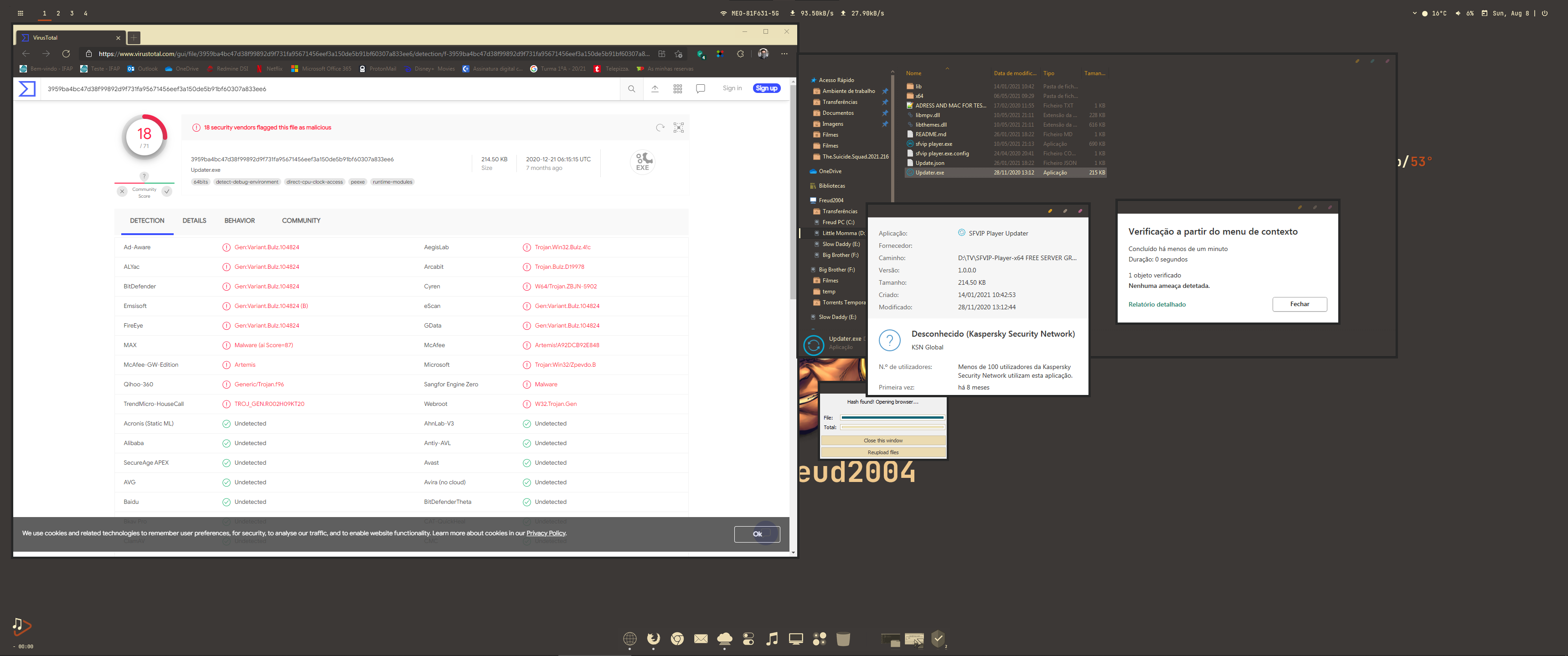This screenshot has width=1568, height=656.
Task: Click the reanalyze file refresh icon
Action: coord(660,128)
